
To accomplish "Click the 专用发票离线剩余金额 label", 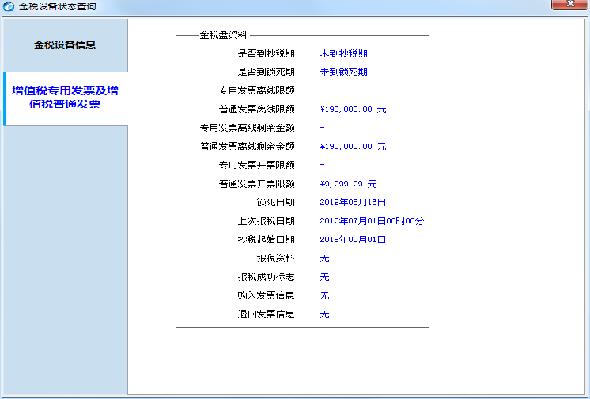I will click(x=247, y=128).
